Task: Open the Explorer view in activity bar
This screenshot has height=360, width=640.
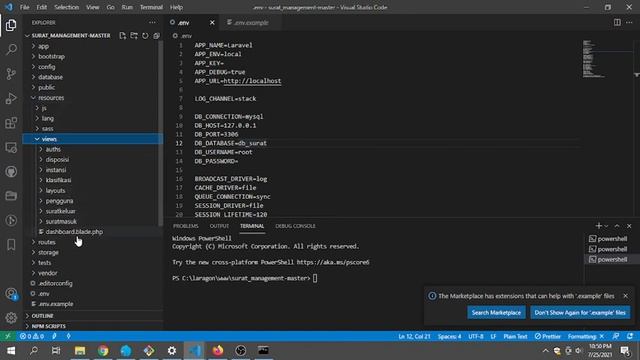Action: tap(11, 25)
